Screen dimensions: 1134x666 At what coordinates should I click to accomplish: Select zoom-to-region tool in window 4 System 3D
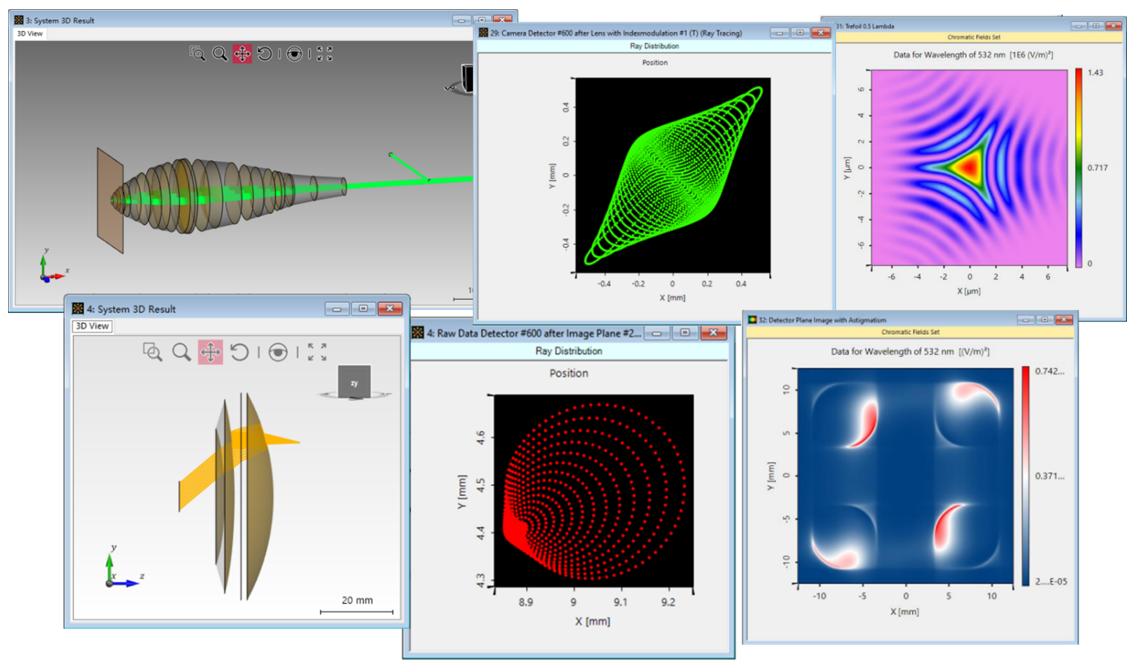tap(152, 351)
